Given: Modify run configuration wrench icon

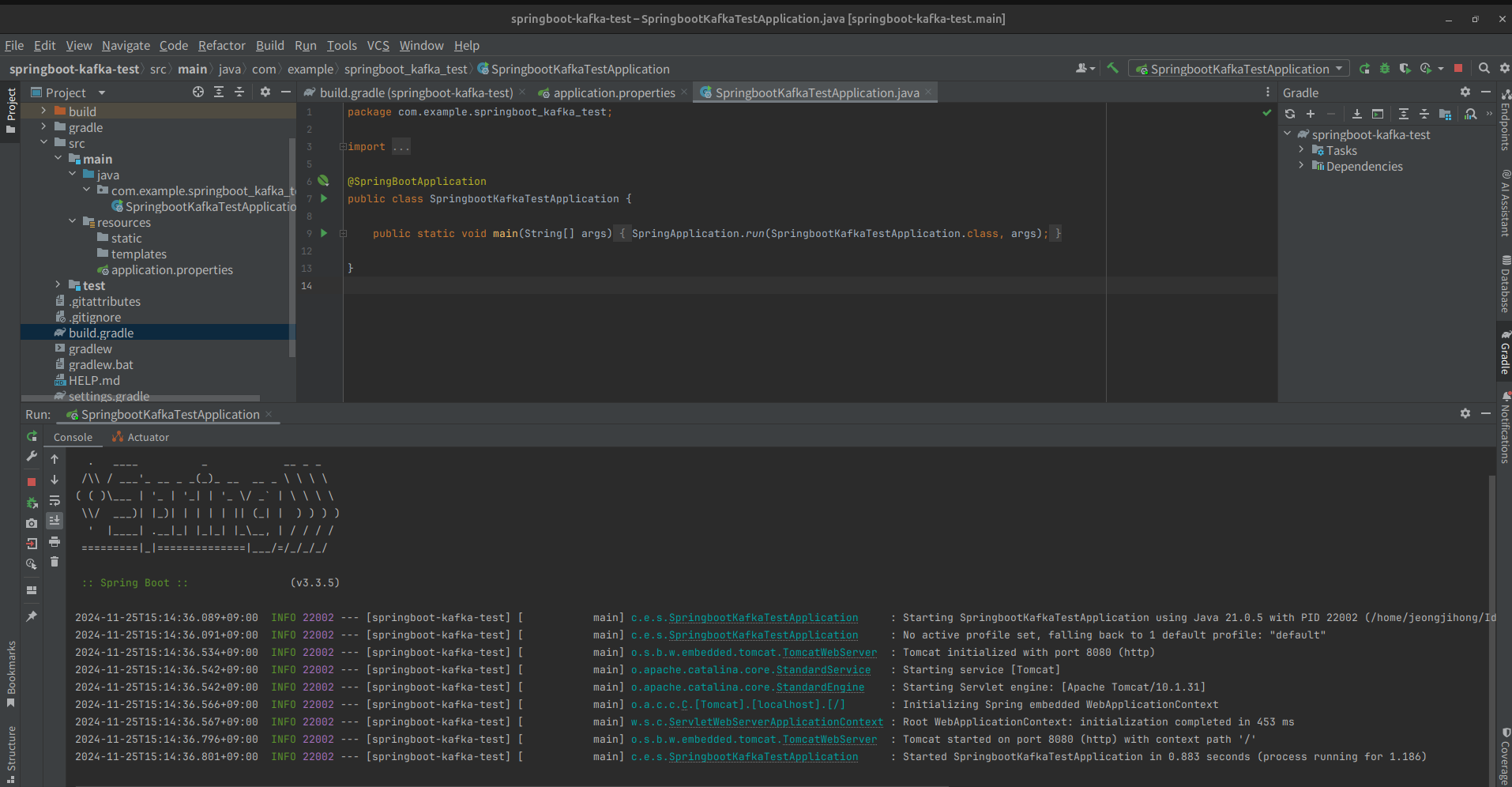Looking at the screenshot, I should (x=32, y=456).
